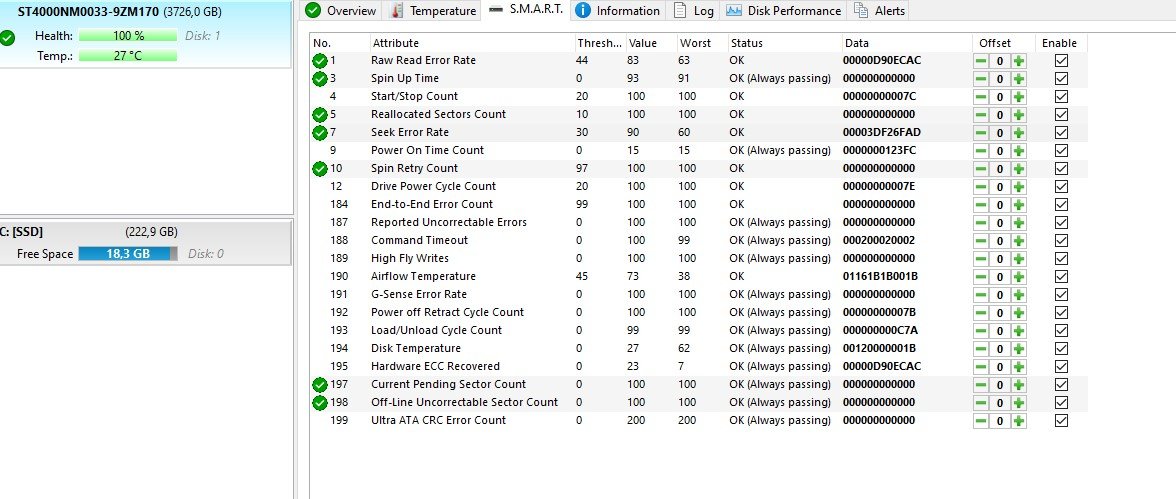
Task: Click the plus icon for Disk Temperature offset
Action: pyautogui.click(x=1019, y=348)
